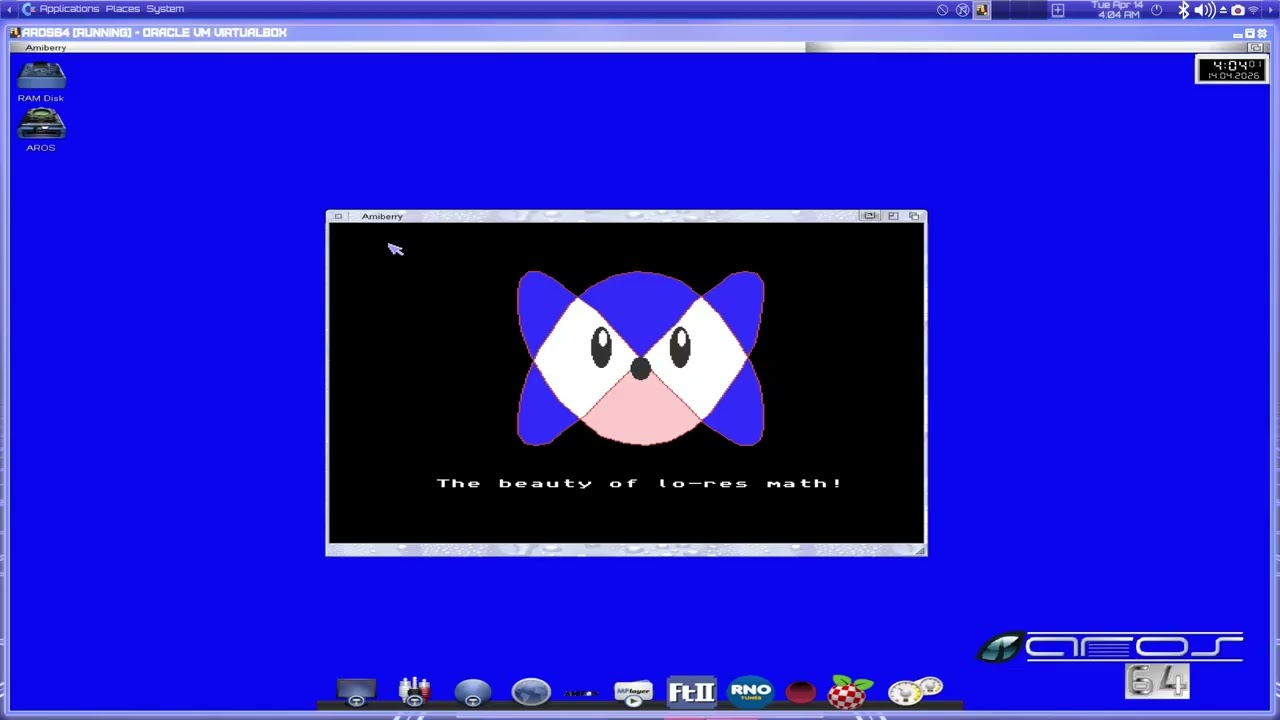
Task: Open the volume speaker tray icon
Action: pyautogui.click(x=1203, y=10)
